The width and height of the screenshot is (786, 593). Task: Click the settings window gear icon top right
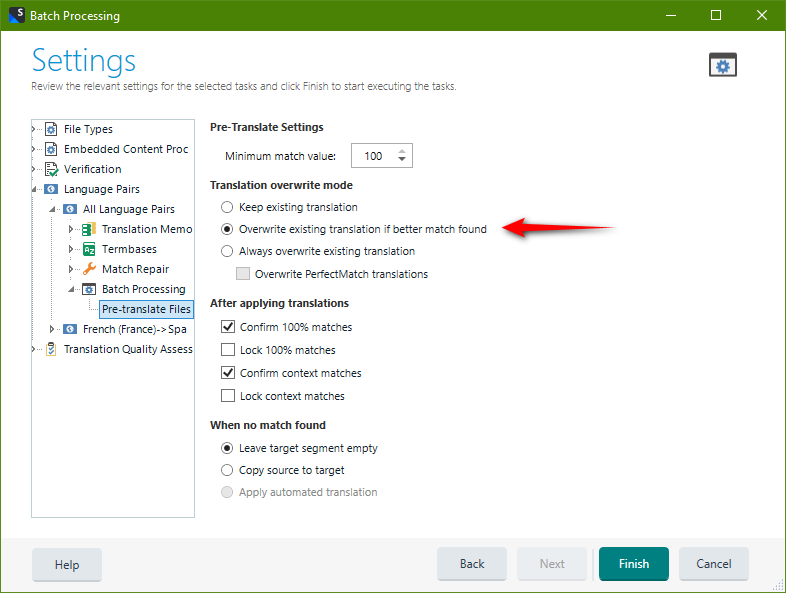(x=723, y=65)
